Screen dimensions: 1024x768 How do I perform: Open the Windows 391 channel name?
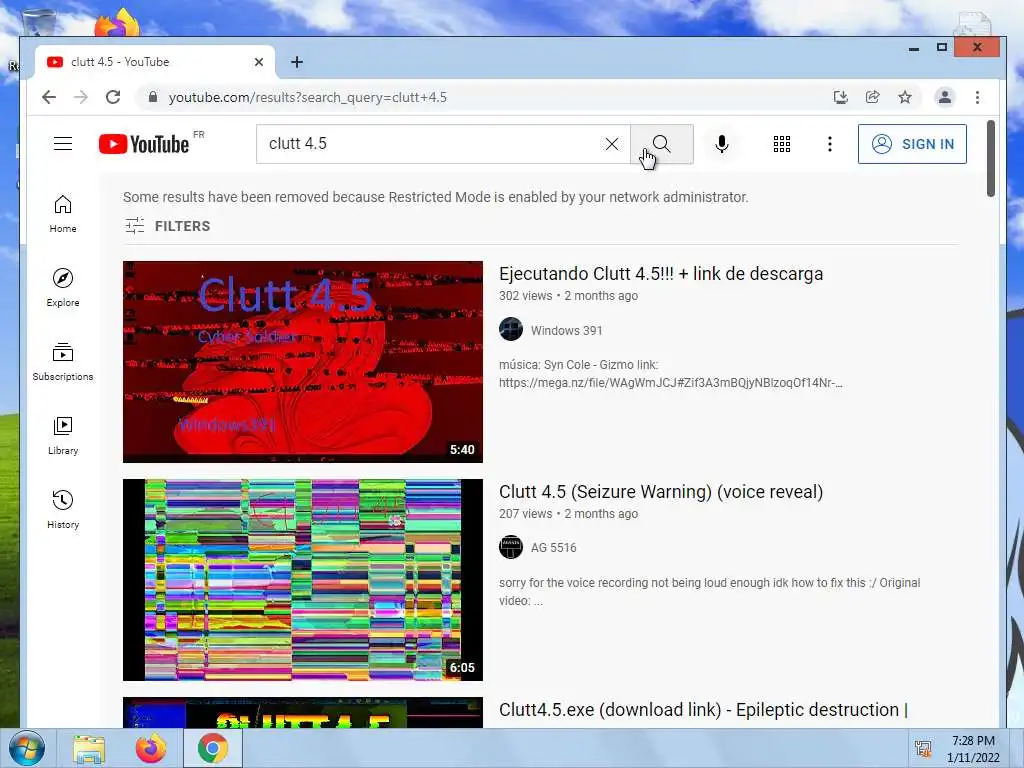pyautogui.click(x=566, y=330)
